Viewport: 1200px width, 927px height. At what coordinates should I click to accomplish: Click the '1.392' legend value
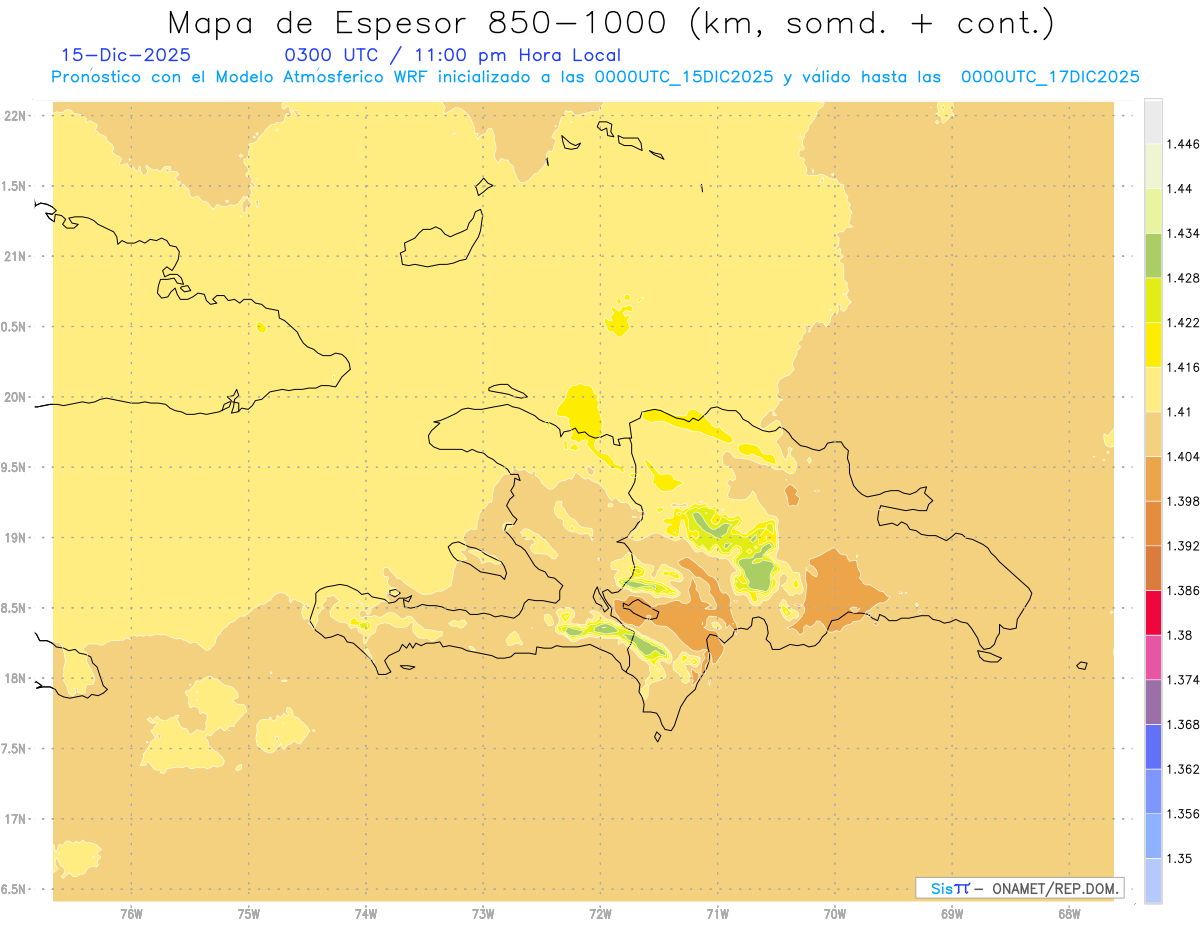tap(1183, 546)
